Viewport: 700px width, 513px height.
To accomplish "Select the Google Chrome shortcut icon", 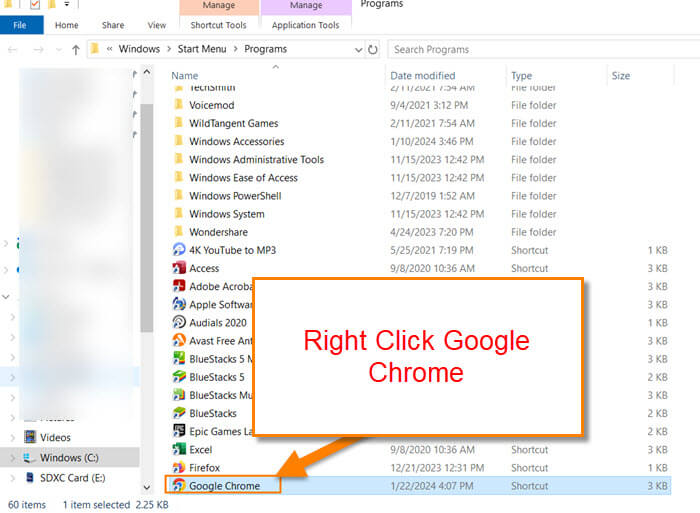I will click(x=179, y=485).
